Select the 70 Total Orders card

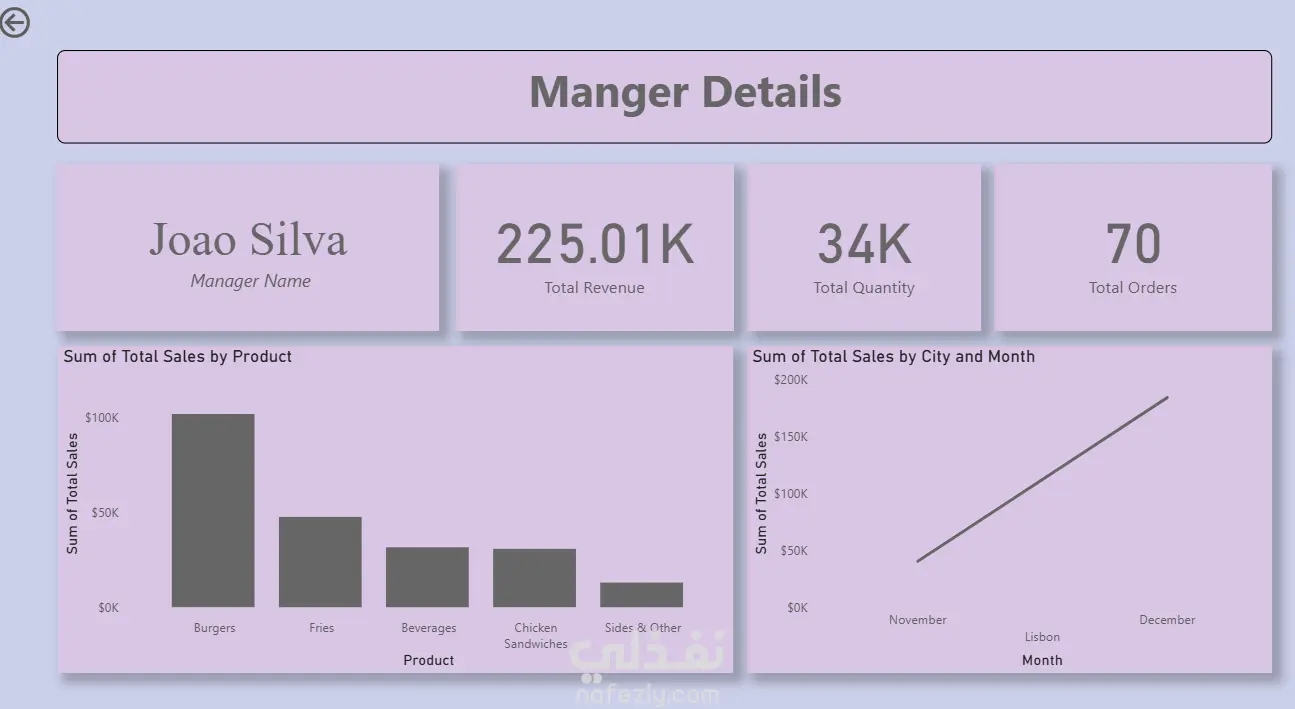click(1133, 247)
